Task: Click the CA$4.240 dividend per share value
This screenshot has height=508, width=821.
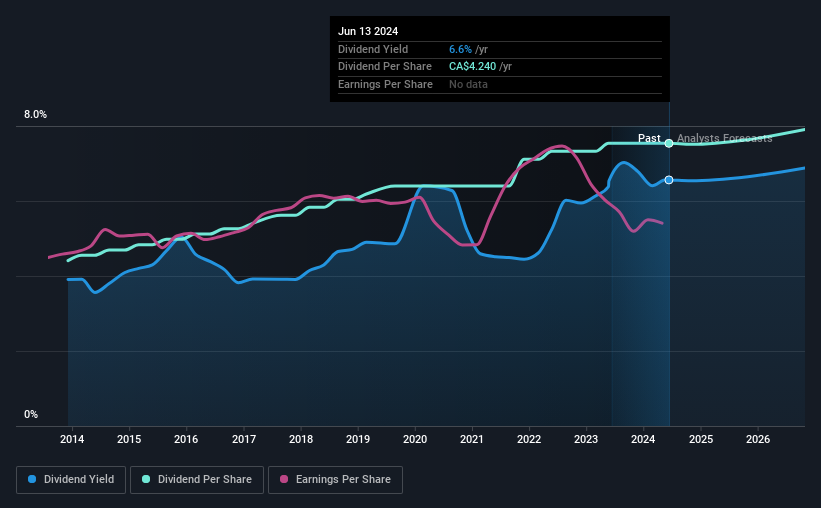Action: coord(472,67)
